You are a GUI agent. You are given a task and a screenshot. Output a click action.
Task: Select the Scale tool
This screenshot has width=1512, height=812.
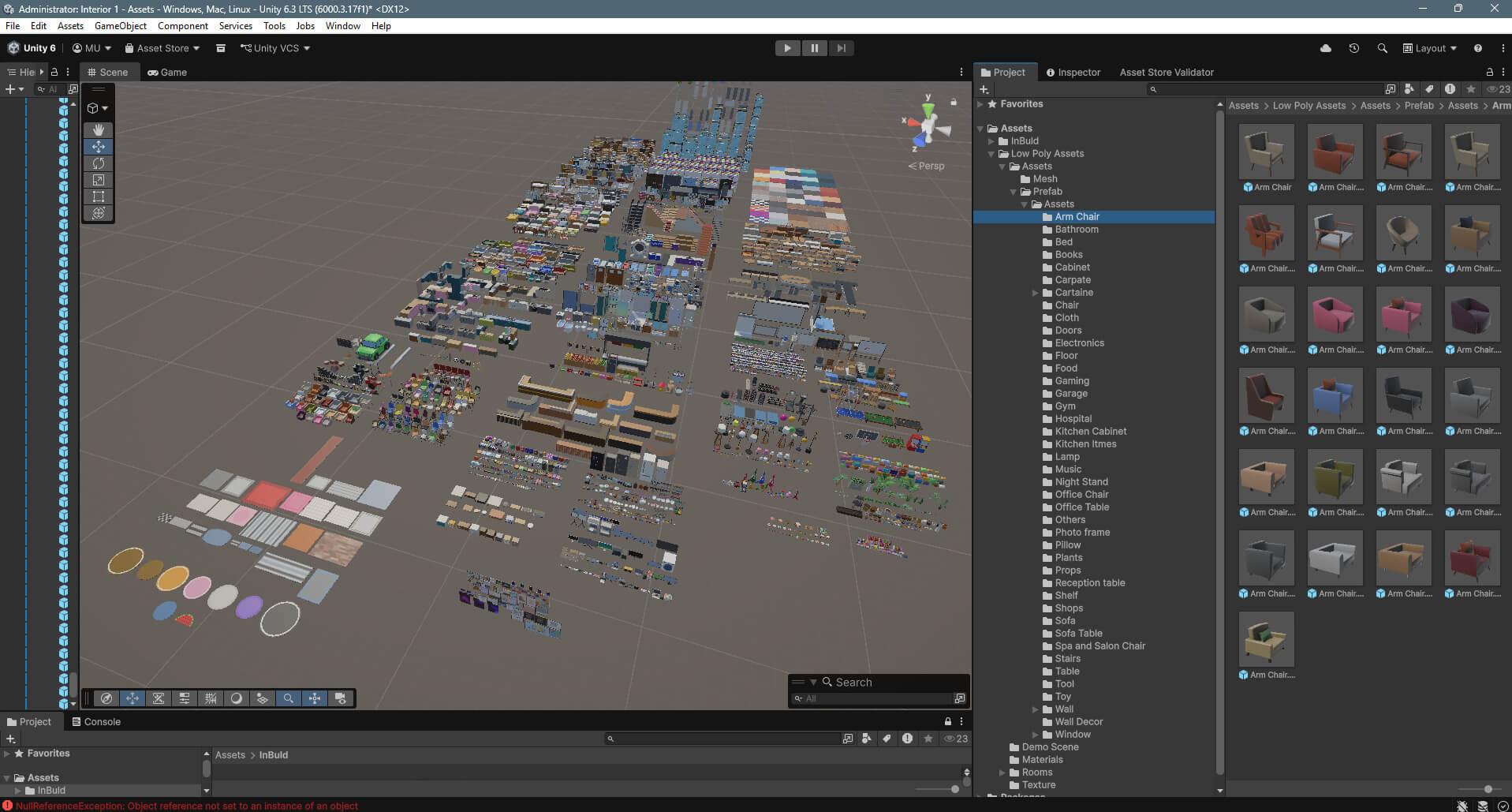point(99,180)
